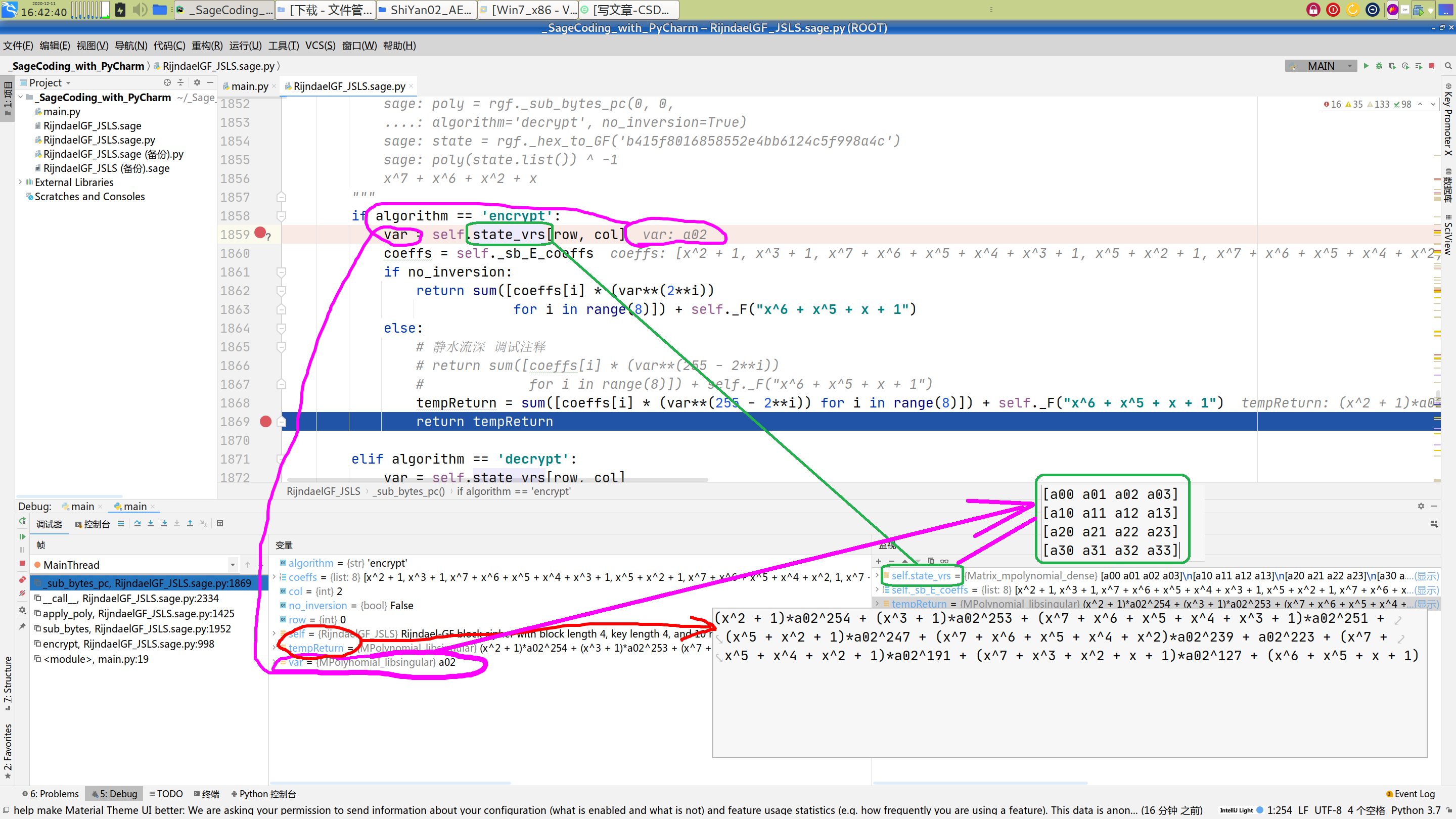Viewport: 1456px width, 819px height.
Task: Switch to the main.py editor tab
Action: tap(249, 86)
